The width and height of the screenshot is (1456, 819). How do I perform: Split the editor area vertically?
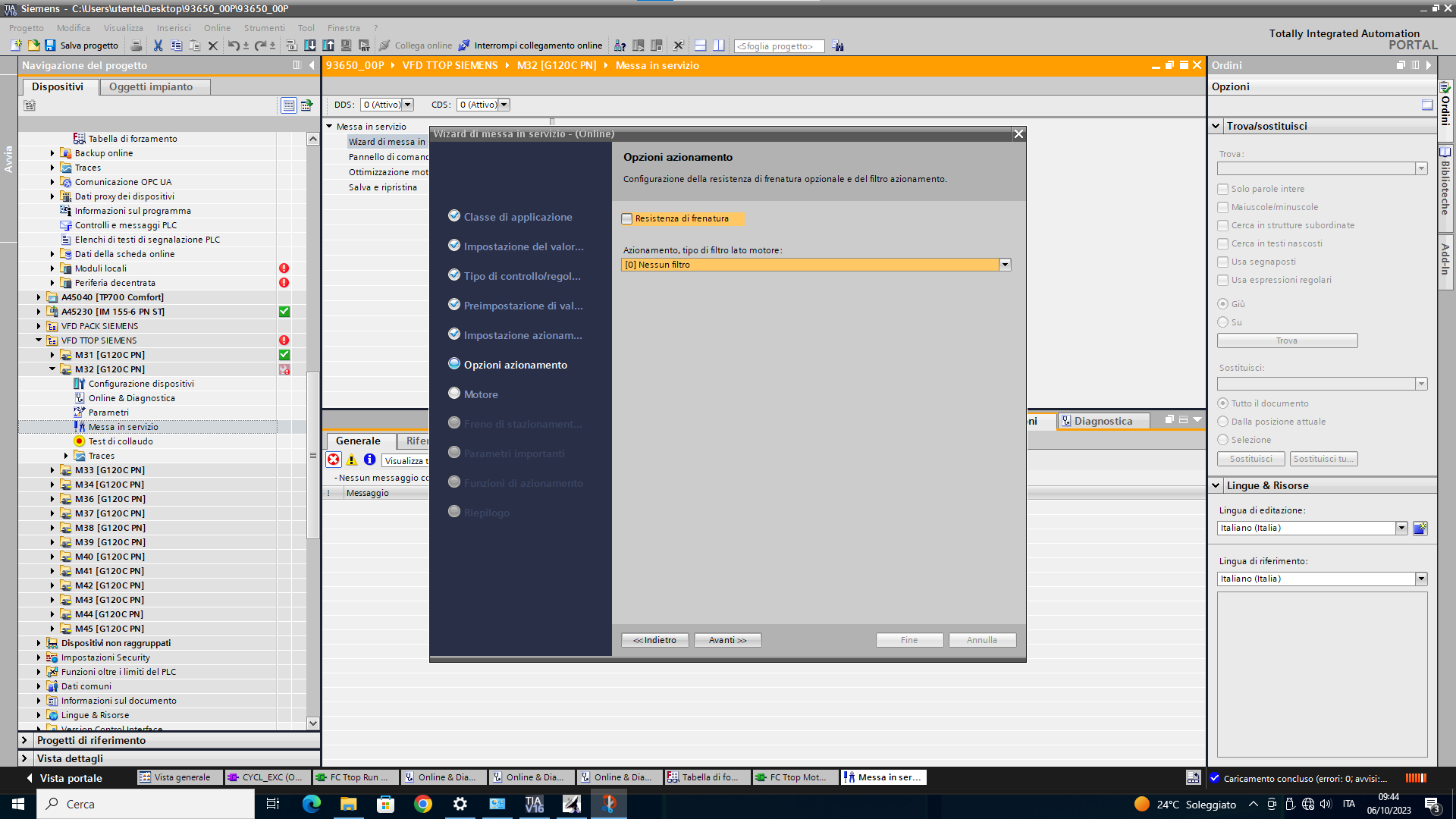click(x=719, y=45)
